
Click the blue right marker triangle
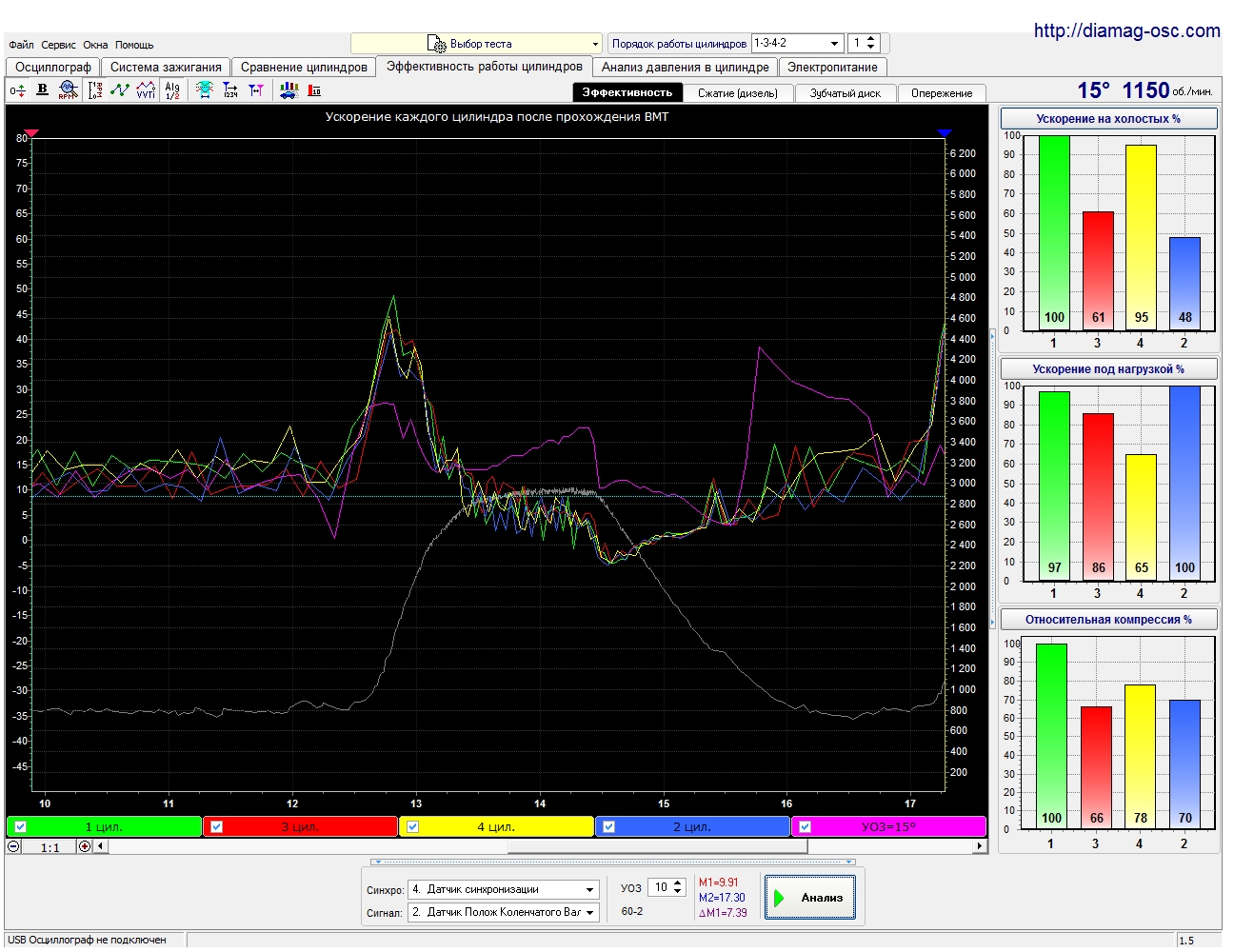945,133
